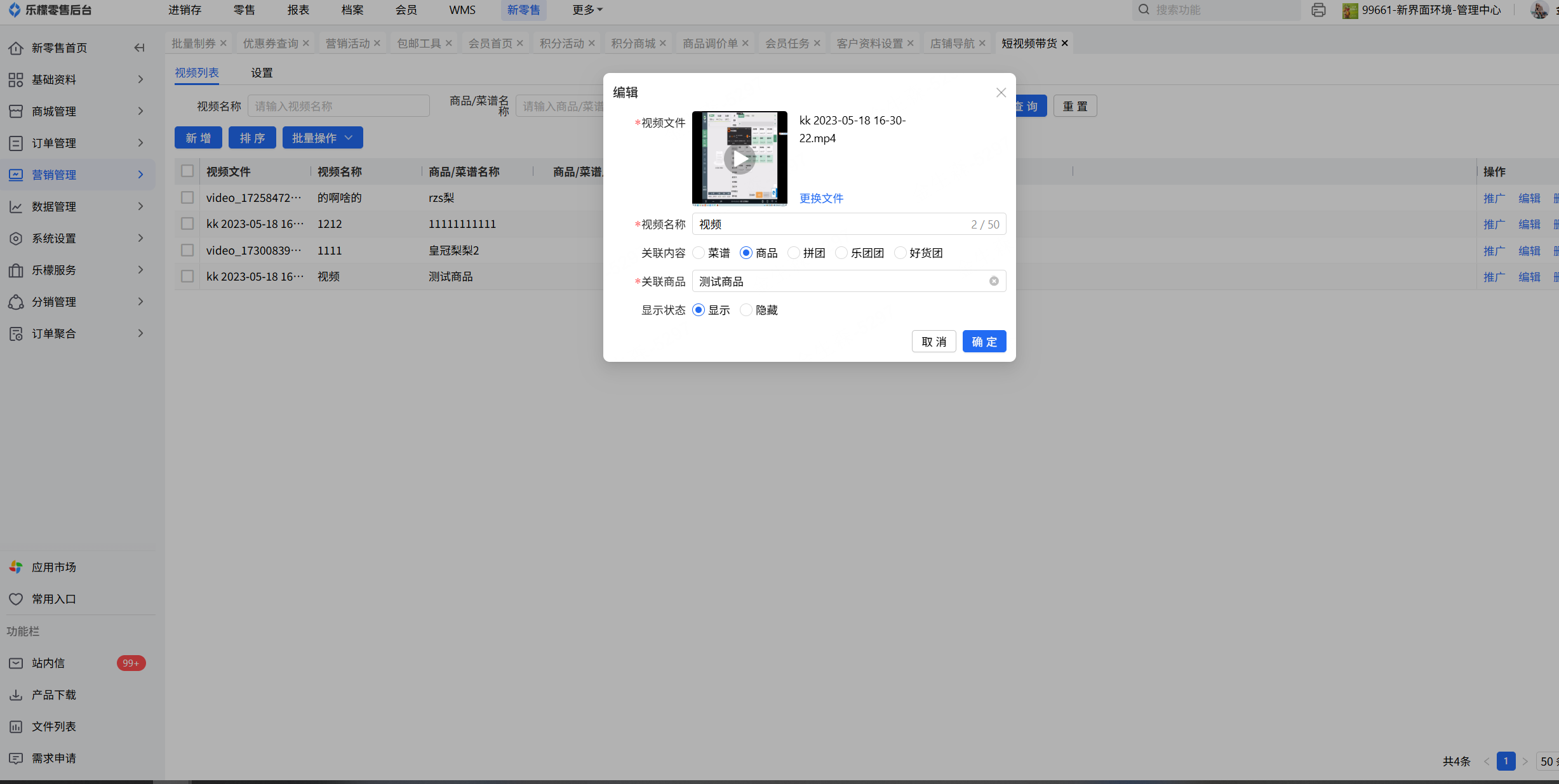This screenshot has height=784, width=1559.
Task: Switch to the 设置 tab
Action: 262,73
